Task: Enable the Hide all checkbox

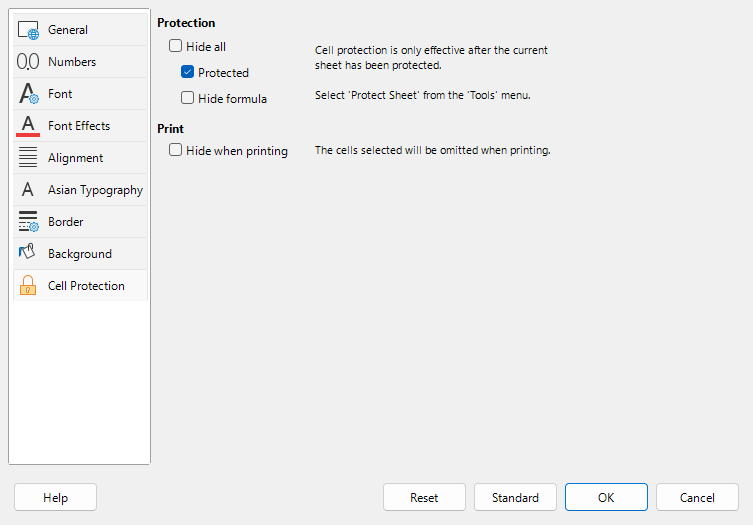Action: [175, 46]
